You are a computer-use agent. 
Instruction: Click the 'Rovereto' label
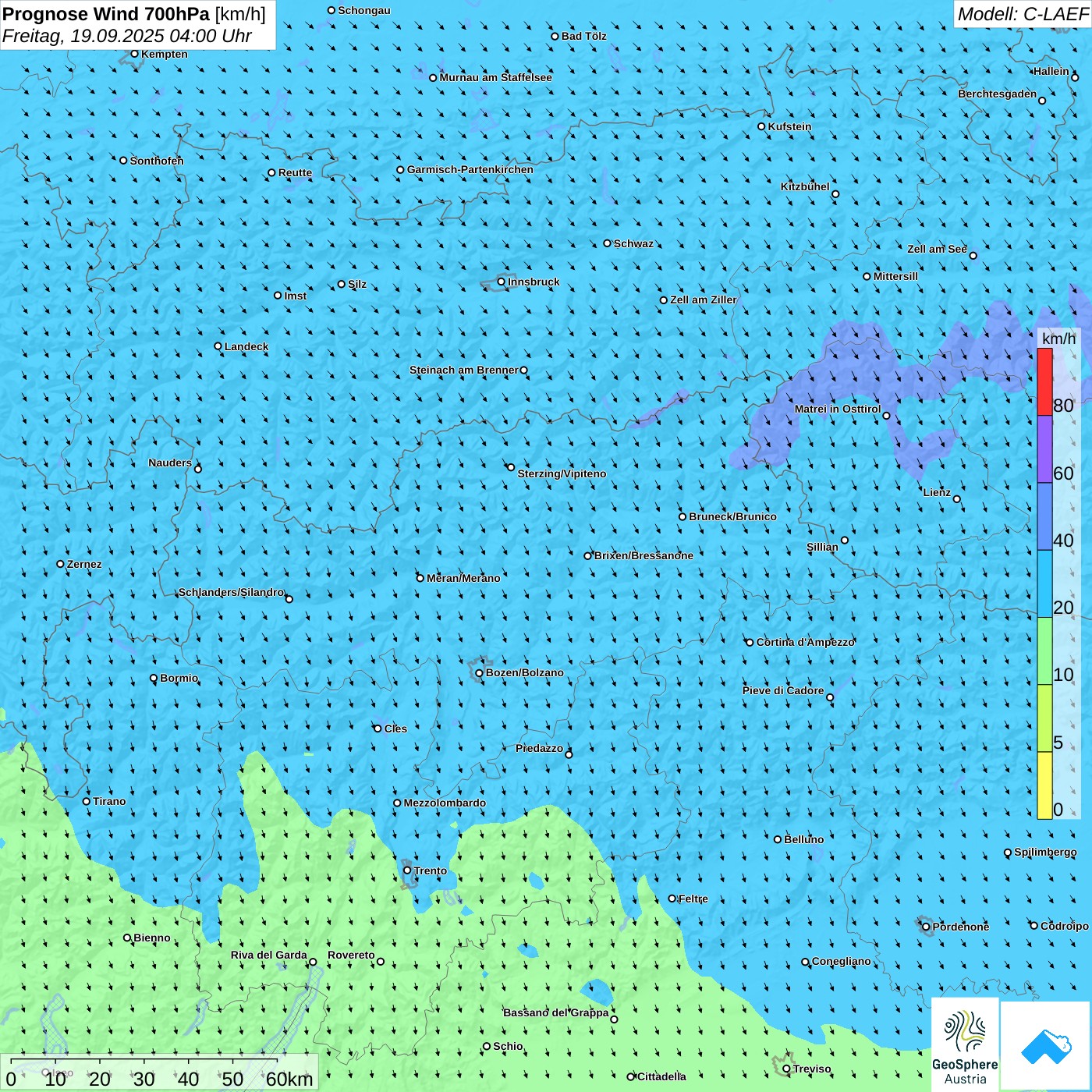point(351,955)
